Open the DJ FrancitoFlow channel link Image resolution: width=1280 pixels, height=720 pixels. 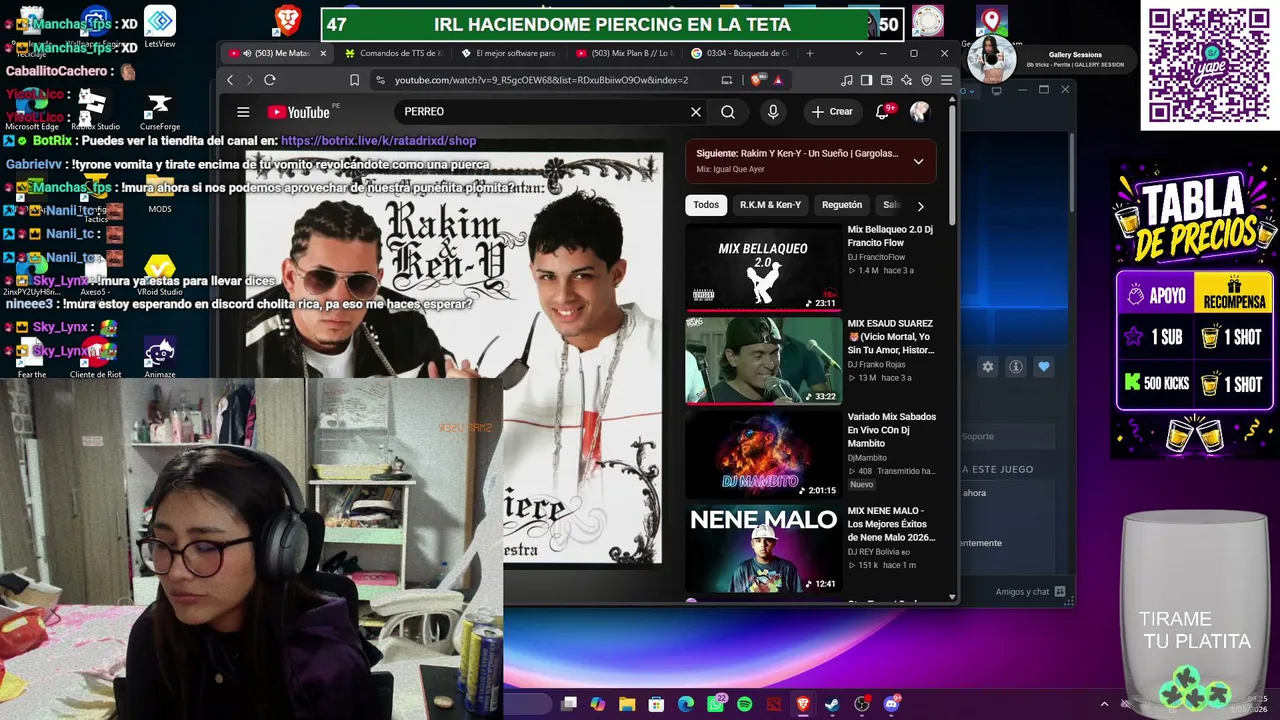[x=876, y=257]
